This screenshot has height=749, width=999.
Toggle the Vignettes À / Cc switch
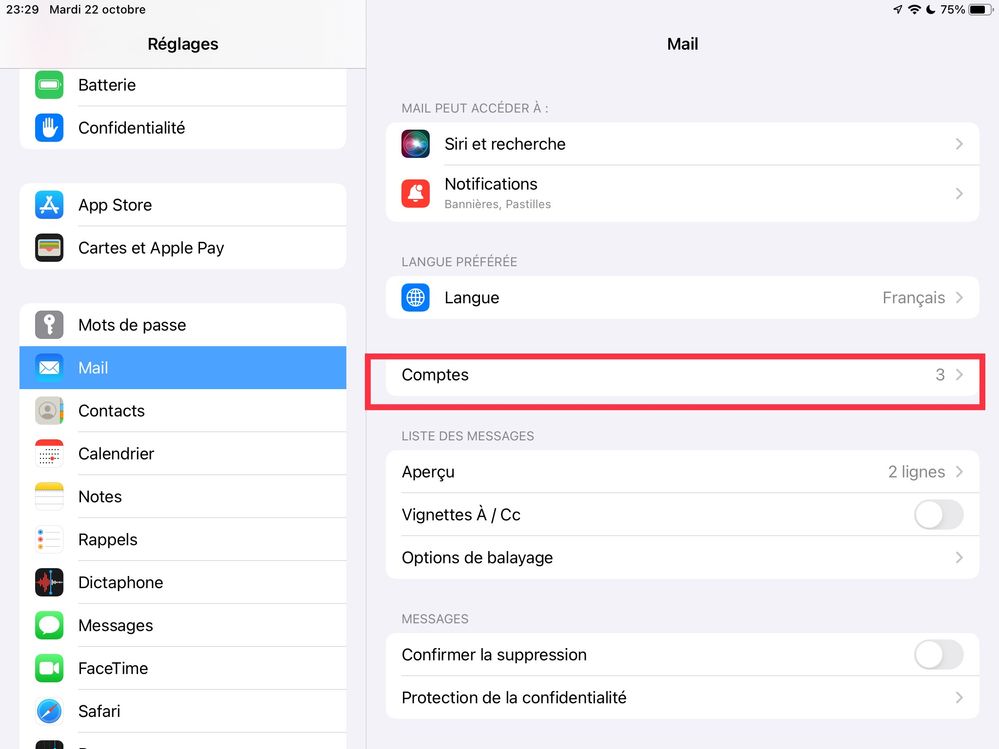938,515
